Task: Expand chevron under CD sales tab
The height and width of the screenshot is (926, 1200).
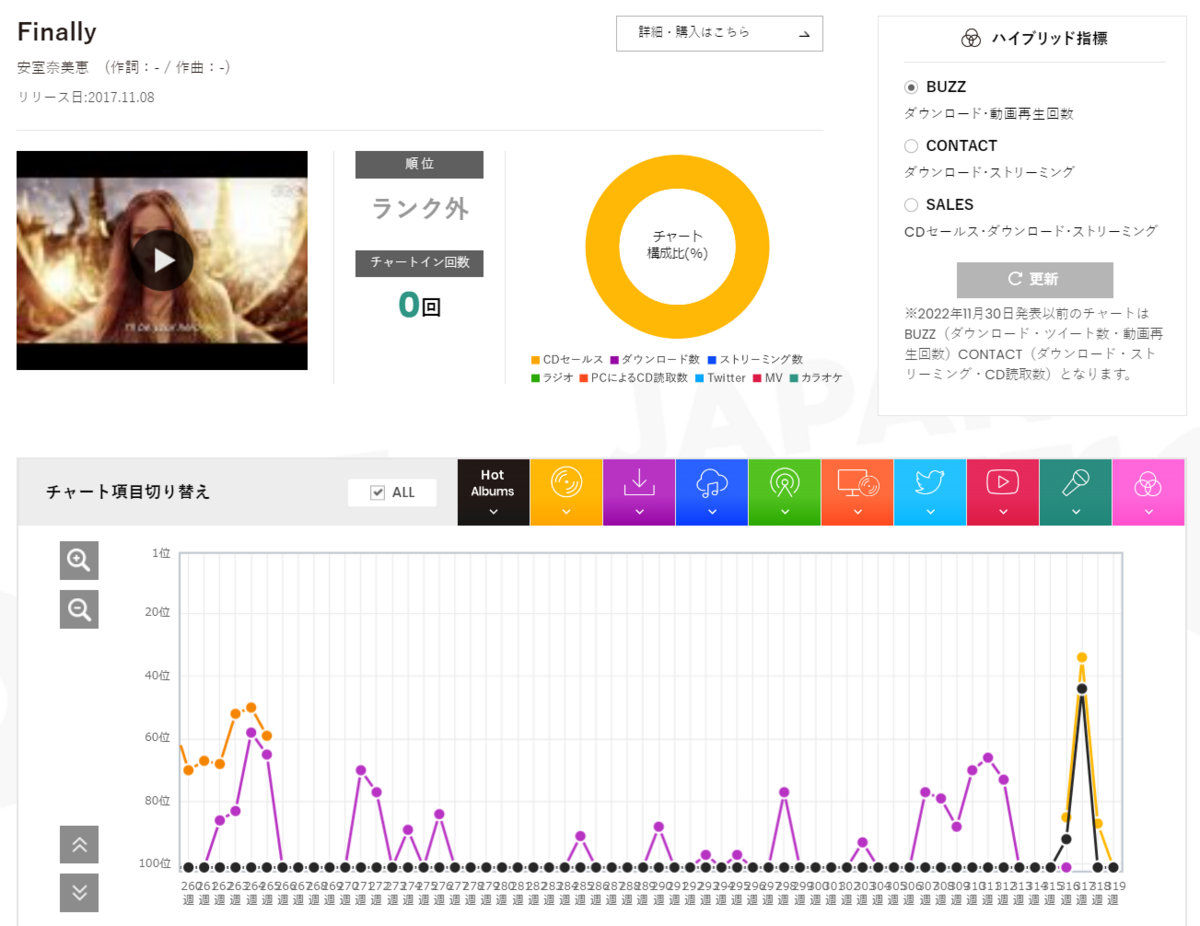Action: [x=566, y=512]
